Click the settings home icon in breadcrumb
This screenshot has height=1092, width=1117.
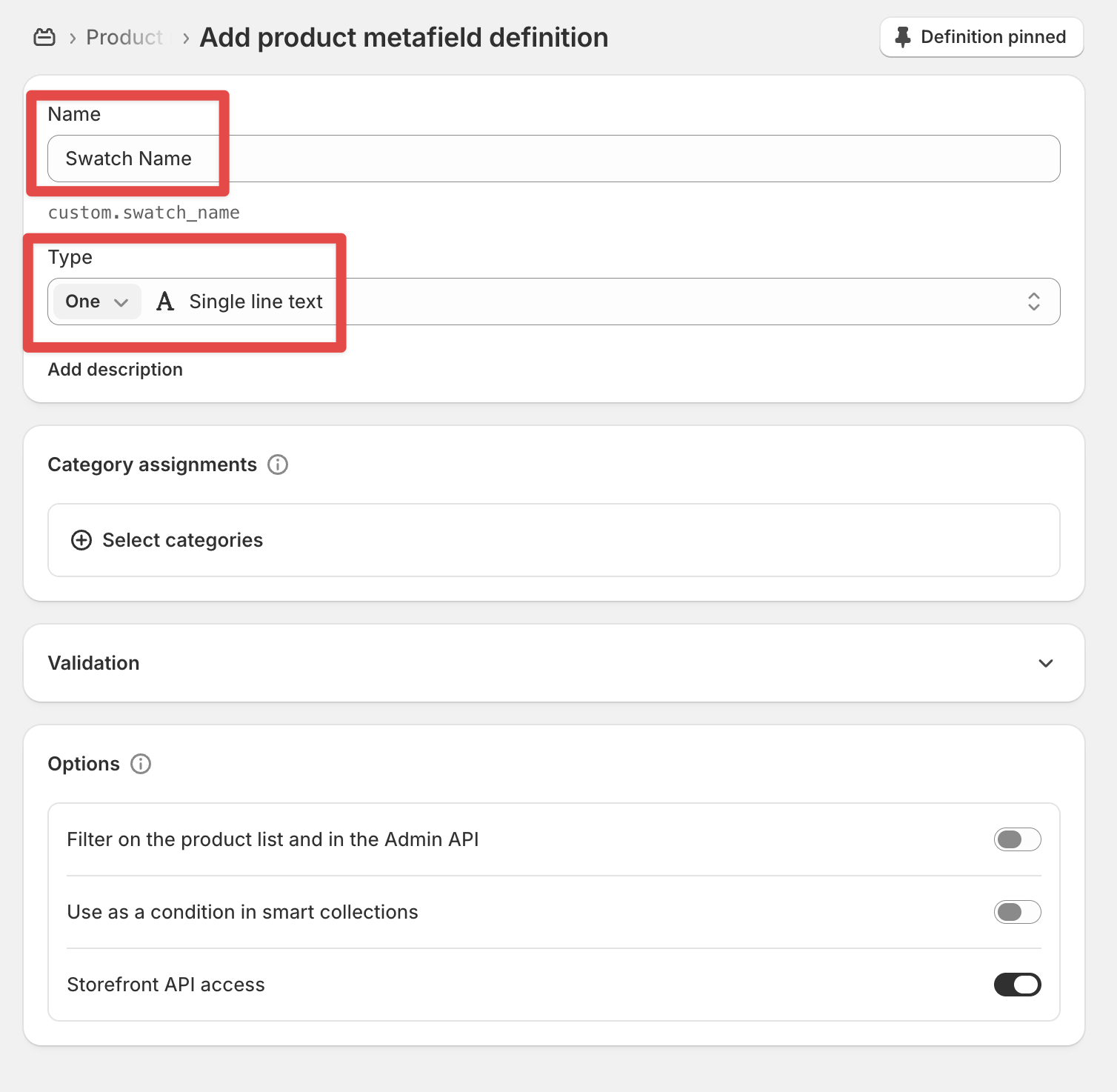pos(44,37)
